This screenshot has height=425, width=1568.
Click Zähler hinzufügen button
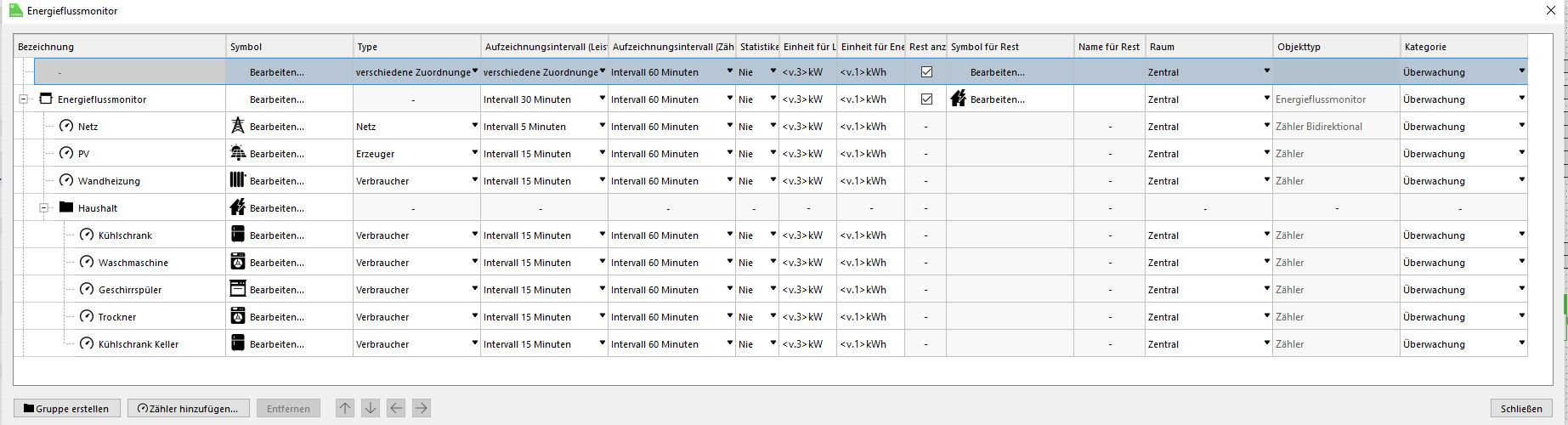(189, 409)
